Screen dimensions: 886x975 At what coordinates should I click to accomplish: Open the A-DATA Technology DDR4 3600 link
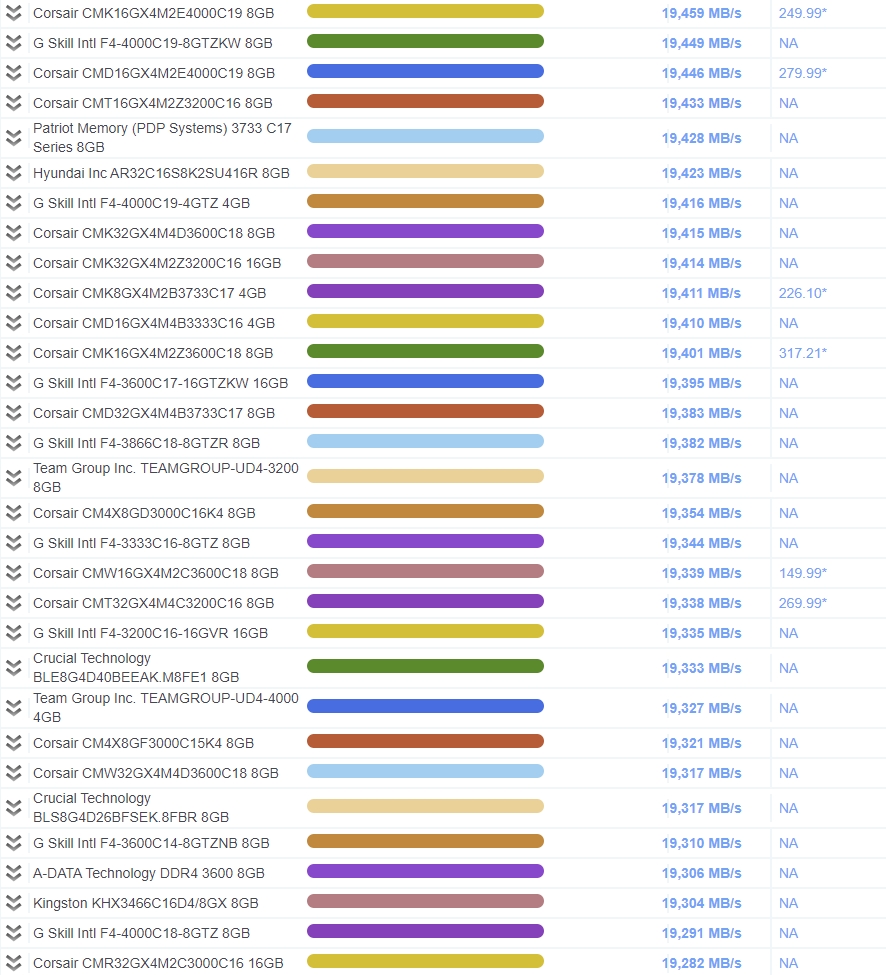149,873
